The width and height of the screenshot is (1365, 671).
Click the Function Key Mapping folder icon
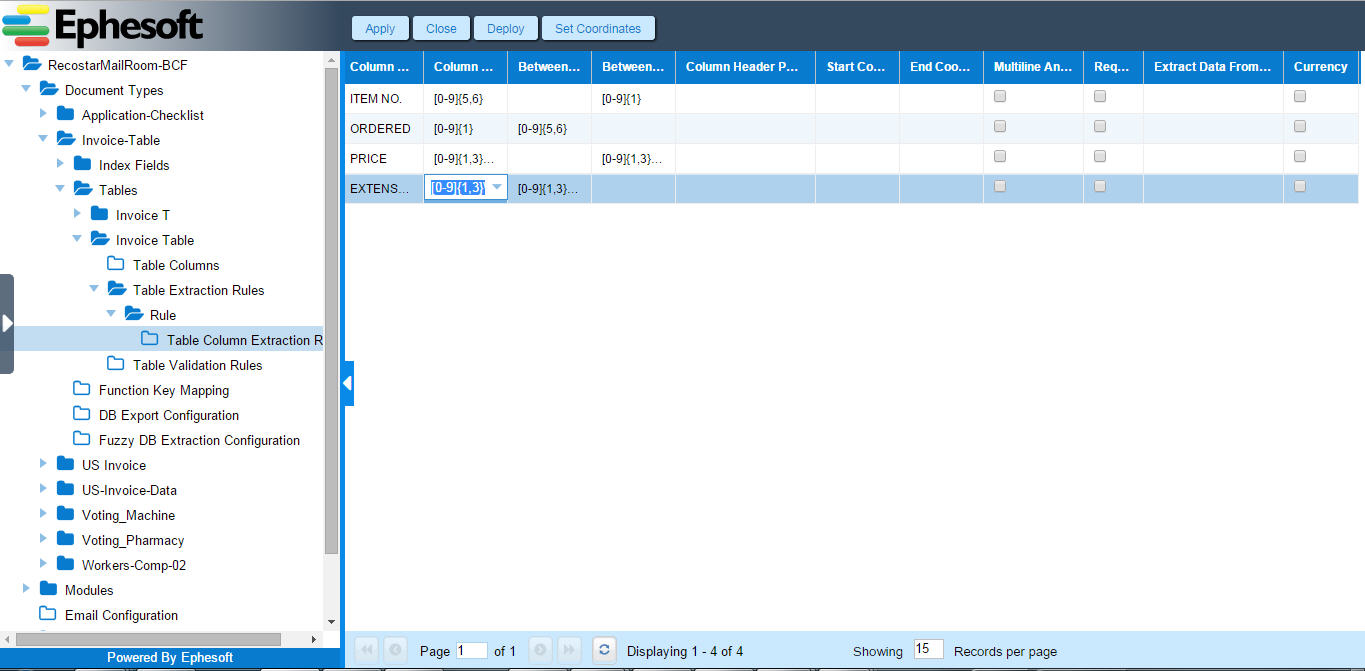coord(82,390)
